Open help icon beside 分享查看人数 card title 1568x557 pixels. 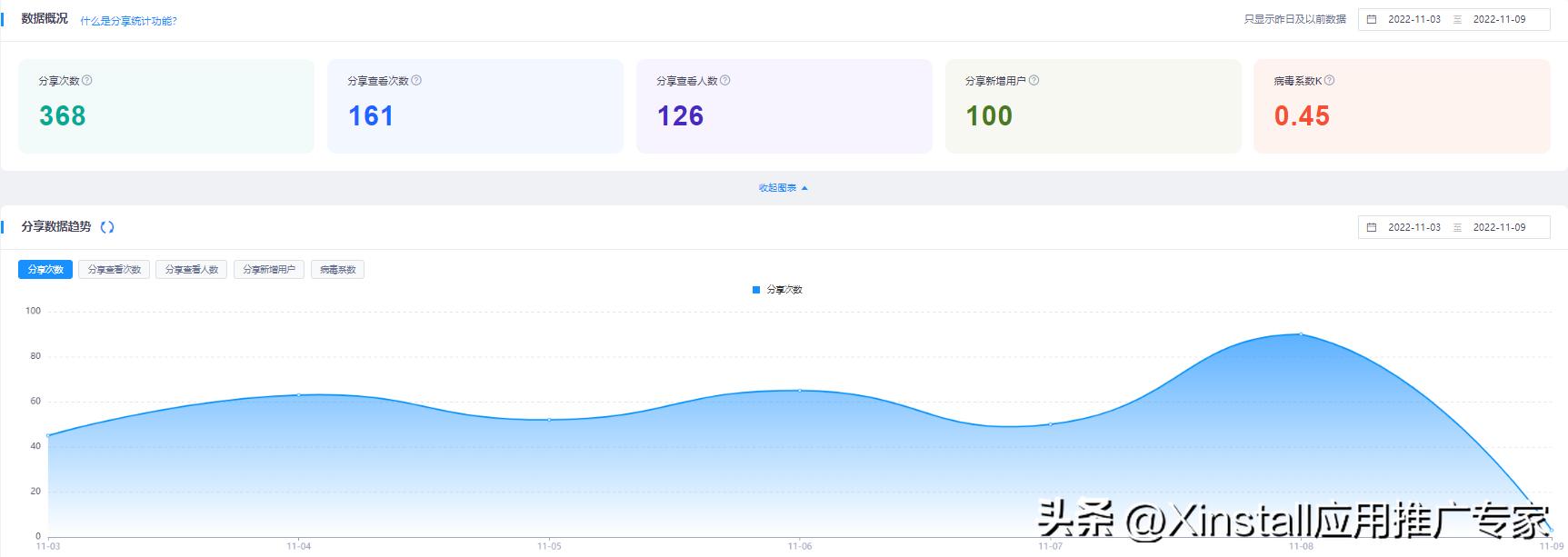725,80
